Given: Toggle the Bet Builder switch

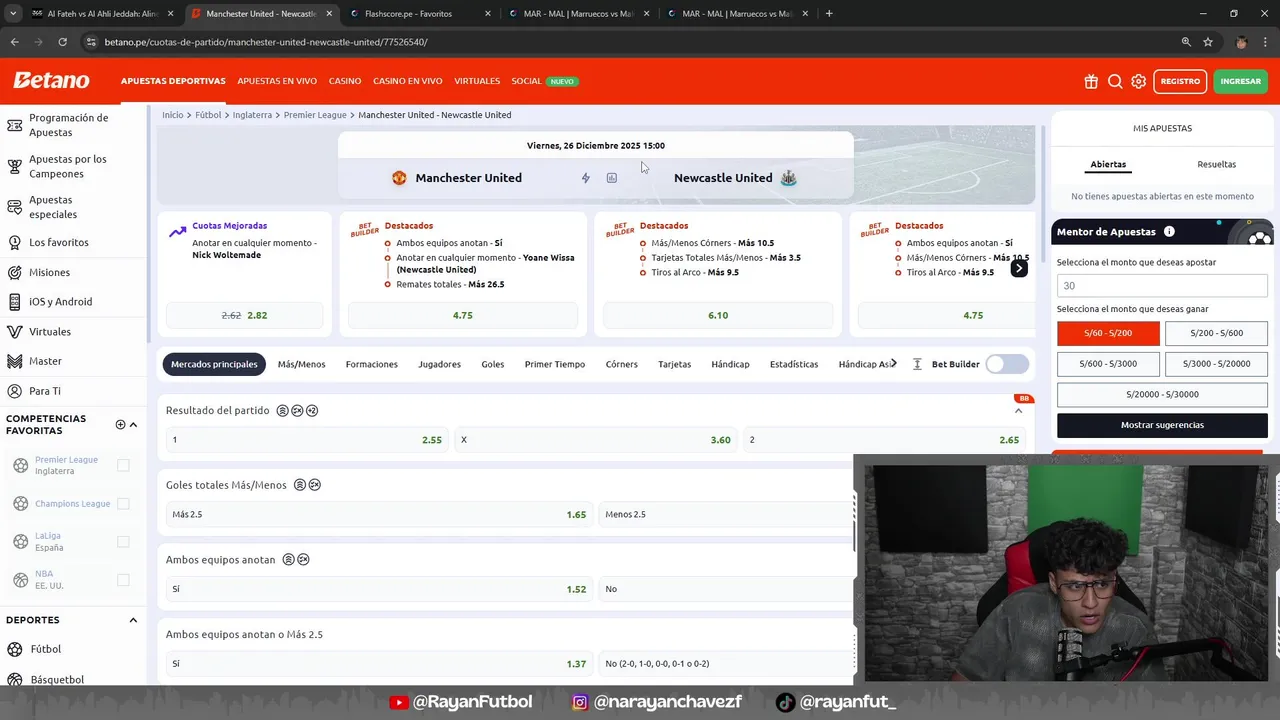Looking at the screenshot, I should 1006,364.
